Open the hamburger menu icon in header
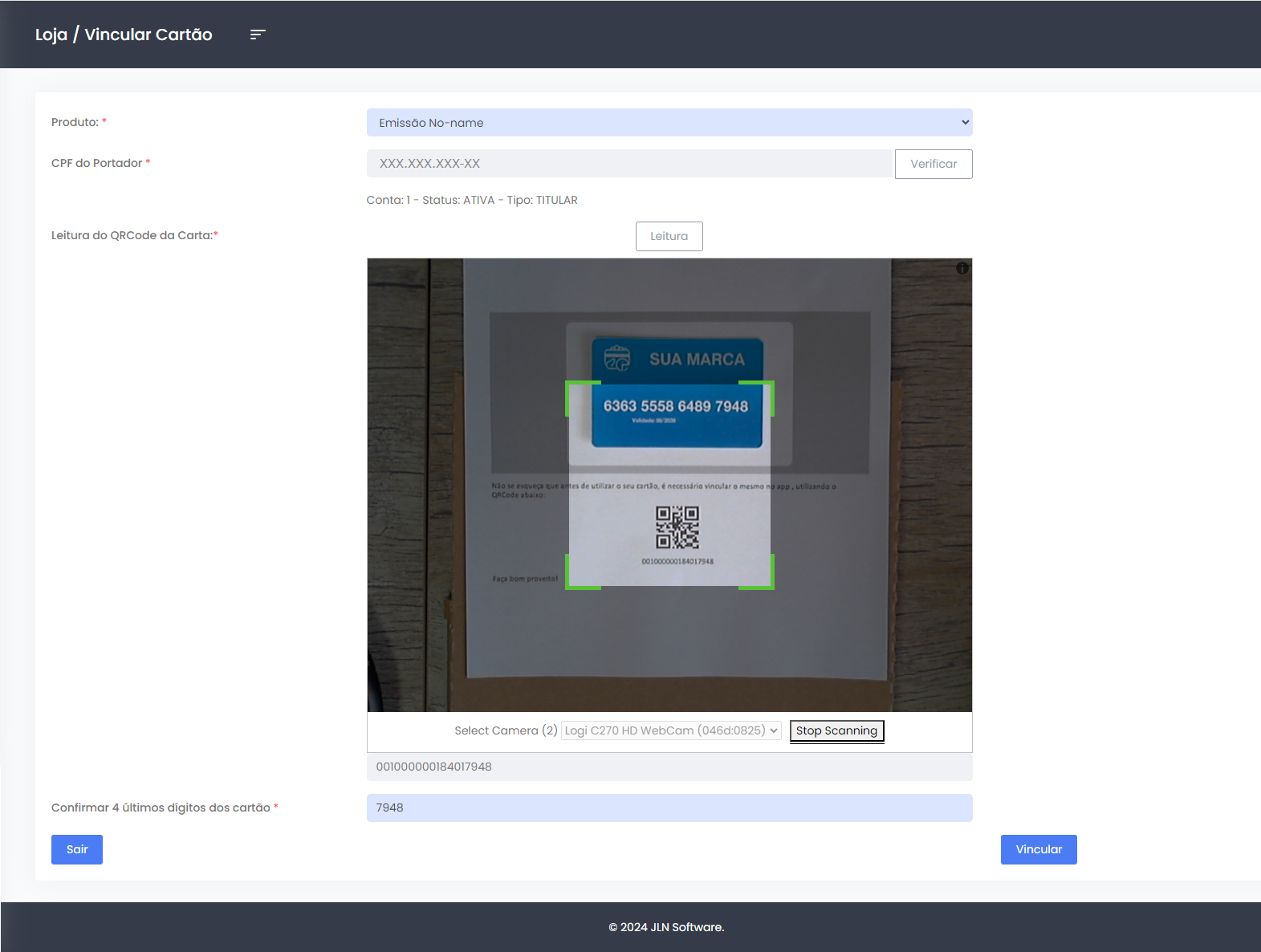 click(x=258, y=35)
